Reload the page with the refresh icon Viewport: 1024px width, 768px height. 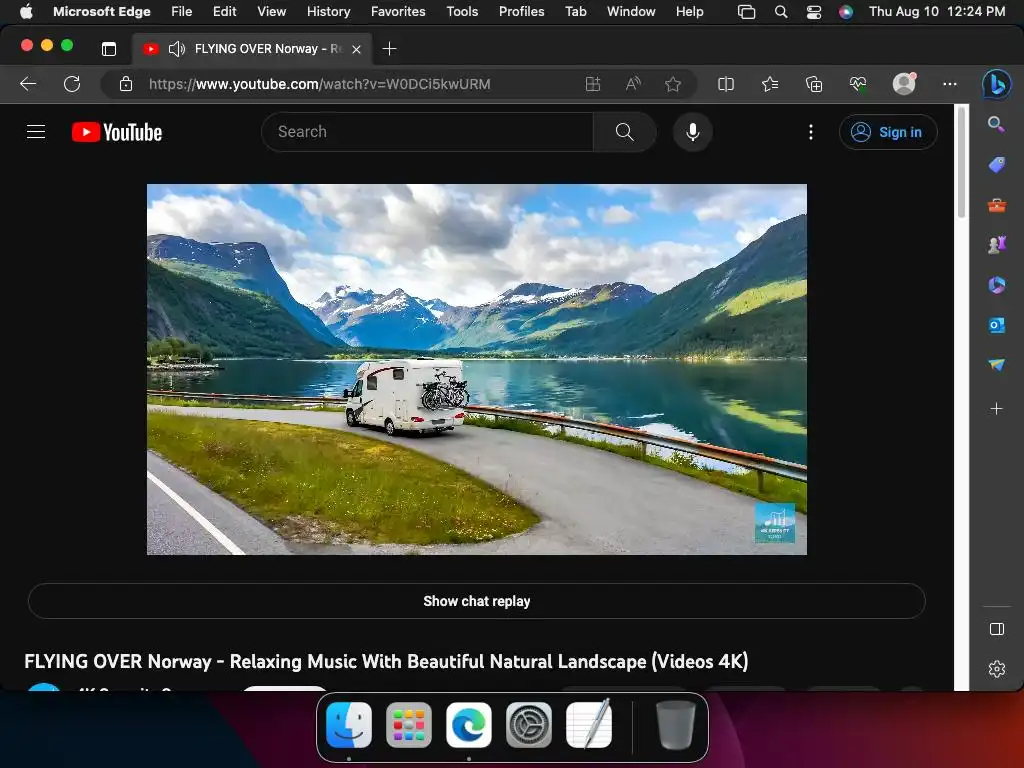click(x=72, y=84)
